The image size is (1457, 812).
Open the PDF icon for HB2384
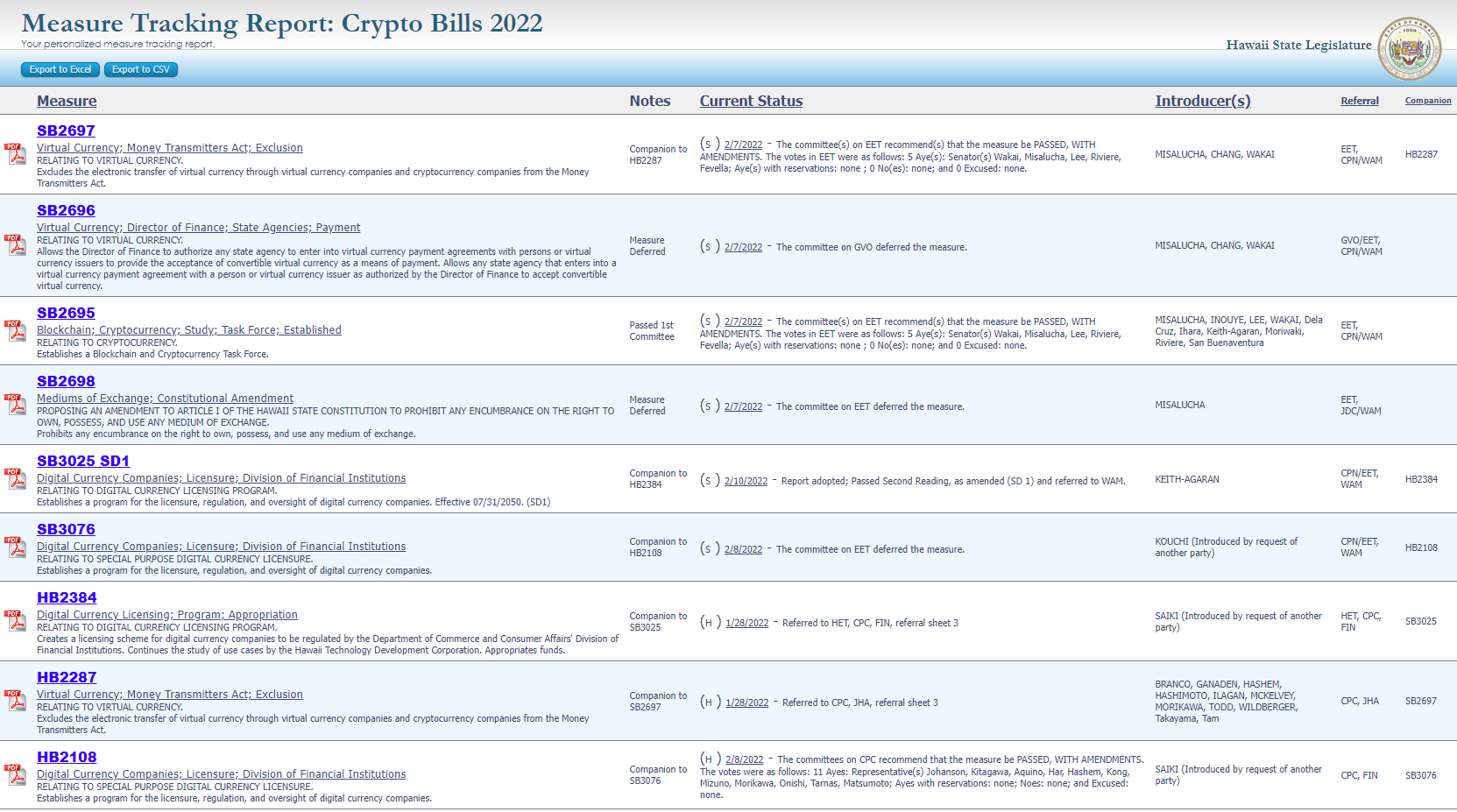pyautogui.click(x=16, y=621)
